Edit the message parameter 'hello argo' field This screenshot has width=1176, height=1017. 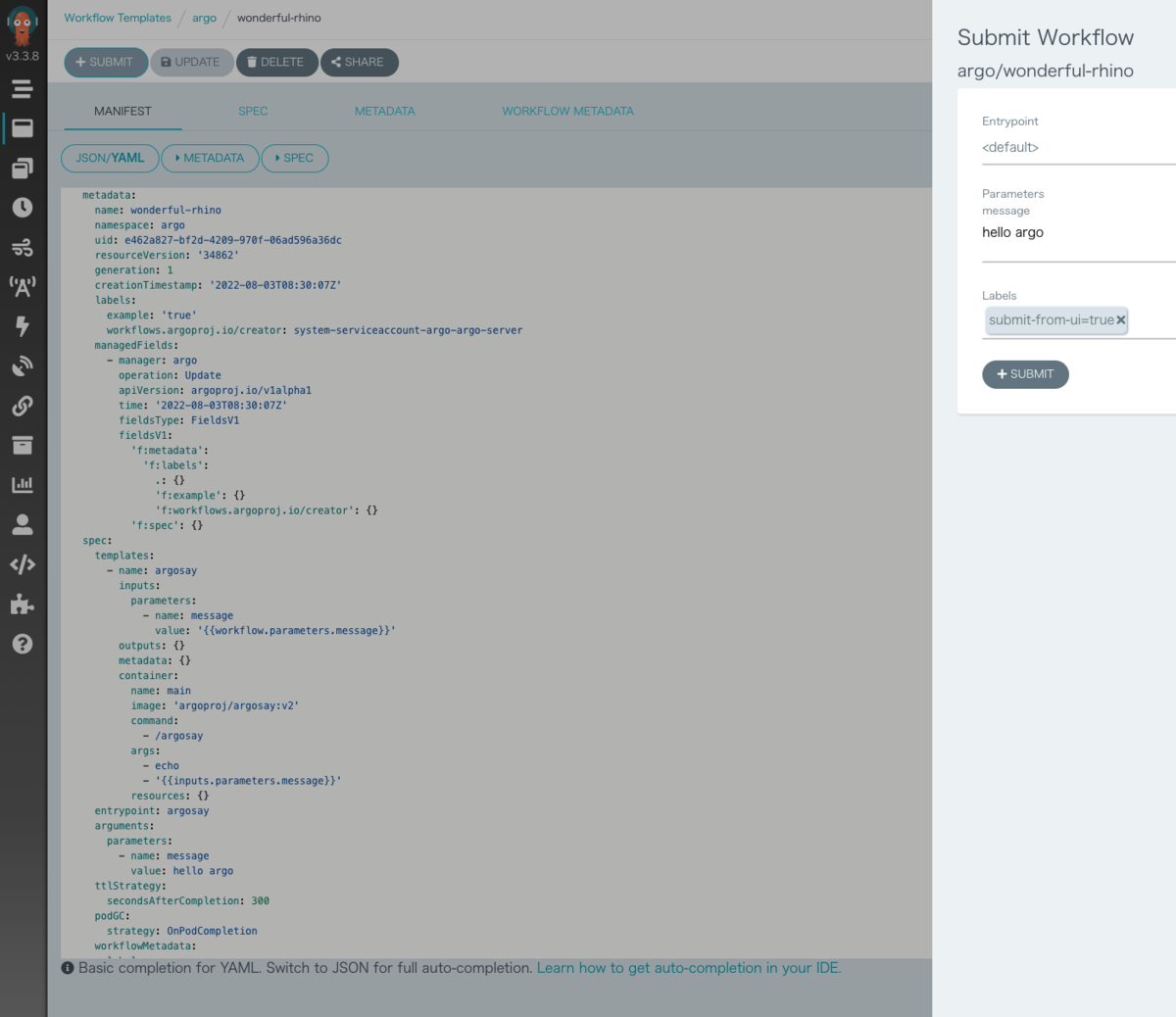[1078, 240]
